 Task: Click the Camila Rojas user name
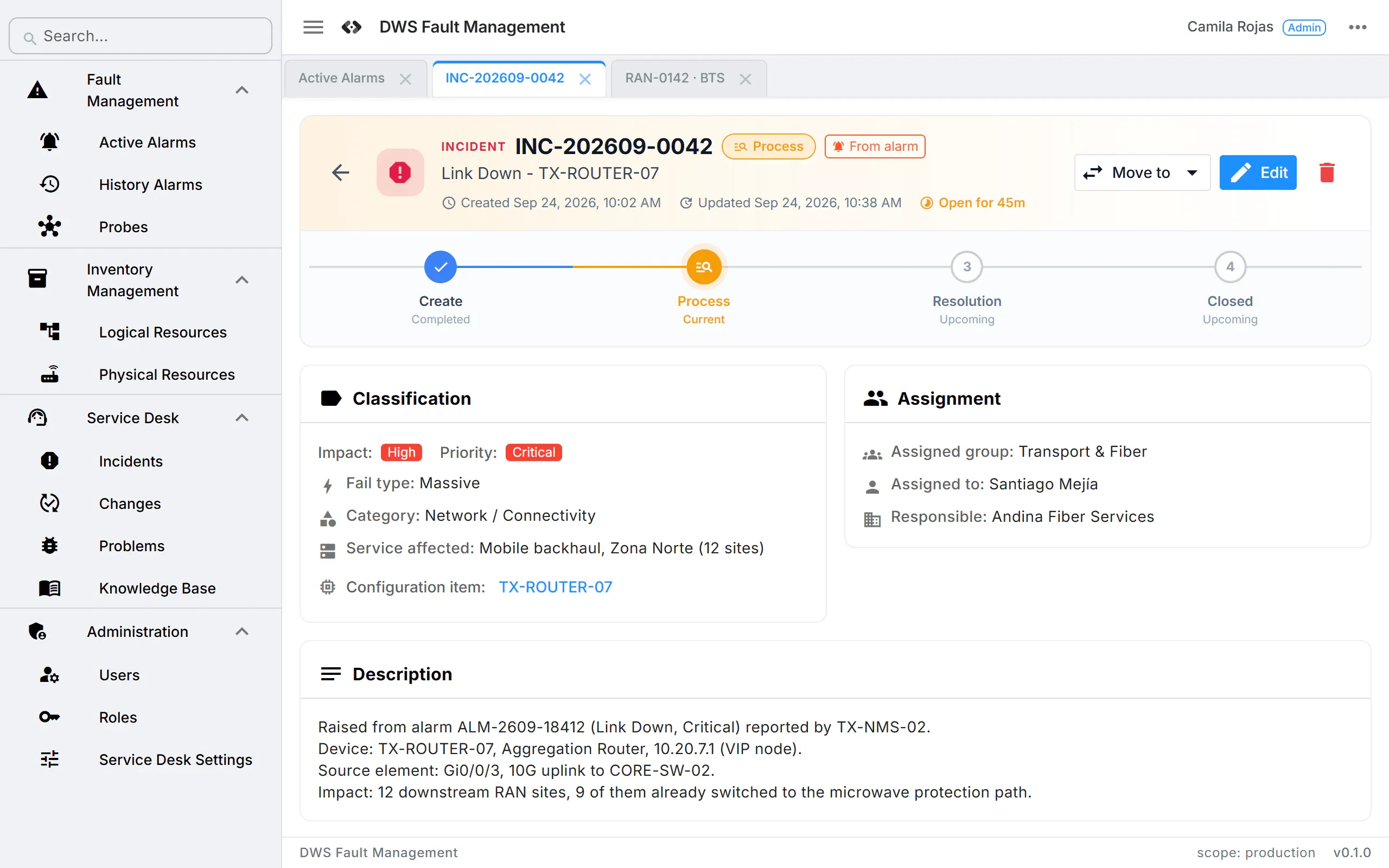pos(1230,27)
